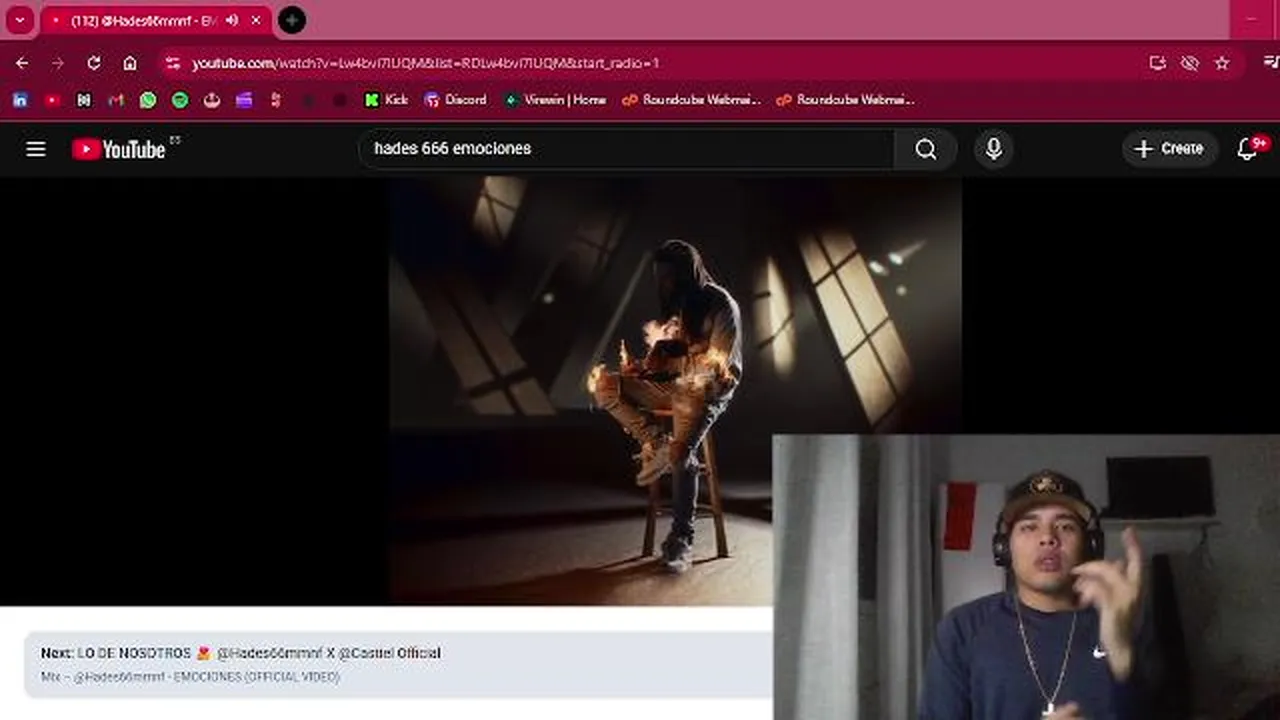
Task: Click the magnifier search button
Action: click(926, 149)
